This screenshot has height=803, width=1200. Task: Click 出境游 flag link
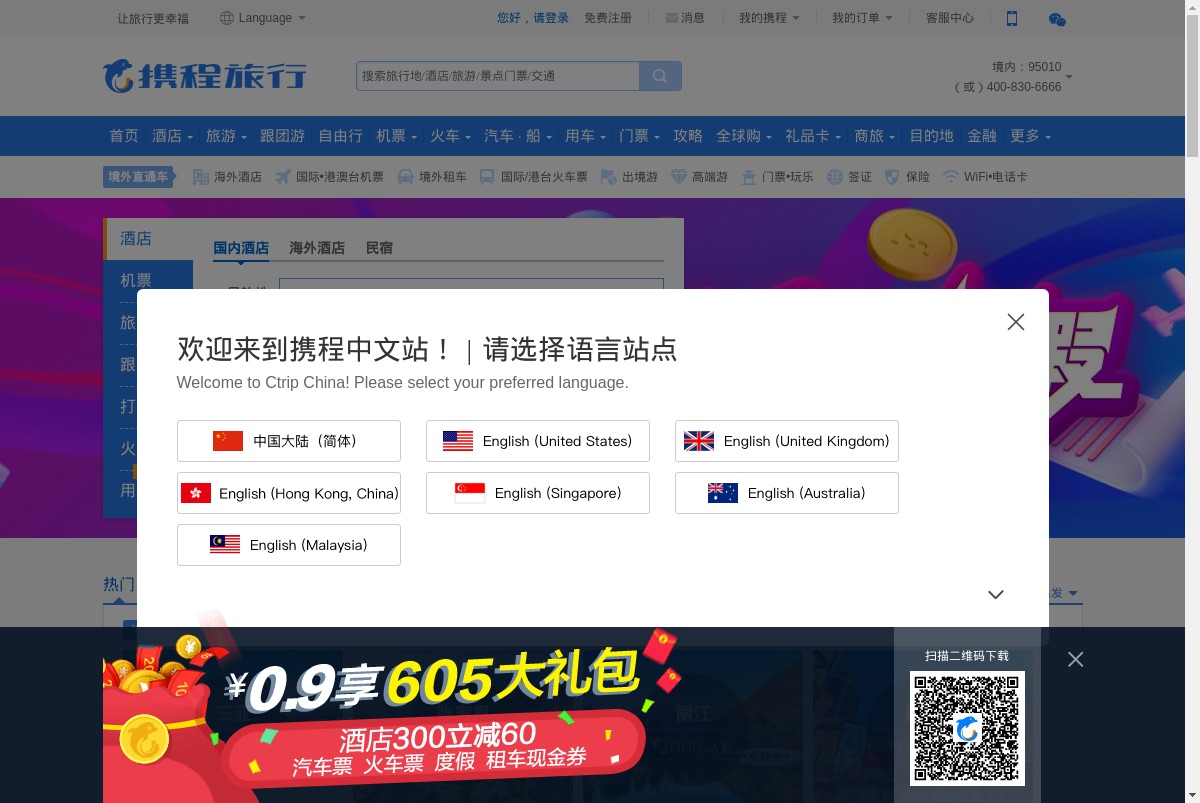point(629,177)
